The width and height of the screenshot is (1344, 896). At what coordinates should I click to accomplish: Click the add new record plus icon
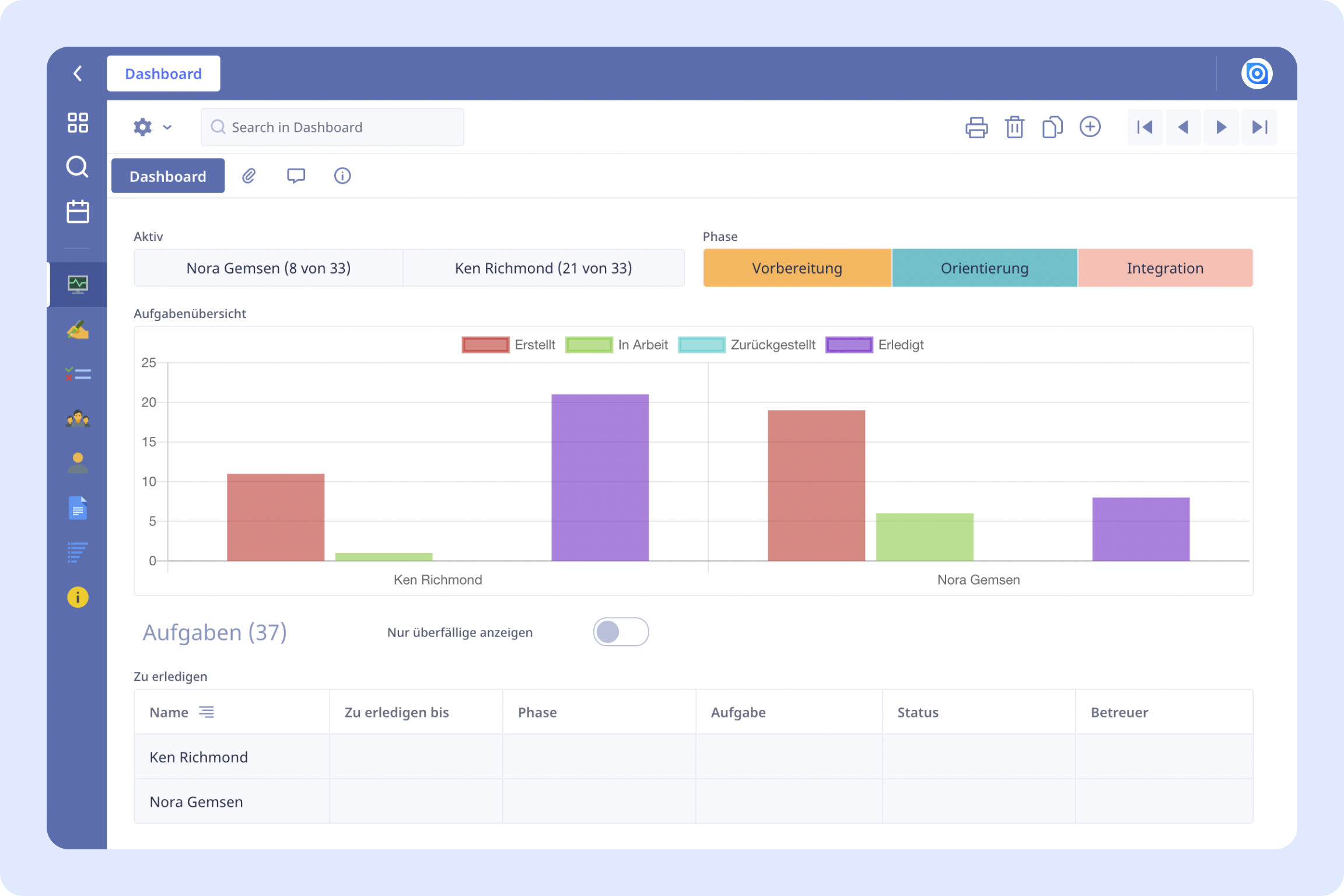(1090, 127)
